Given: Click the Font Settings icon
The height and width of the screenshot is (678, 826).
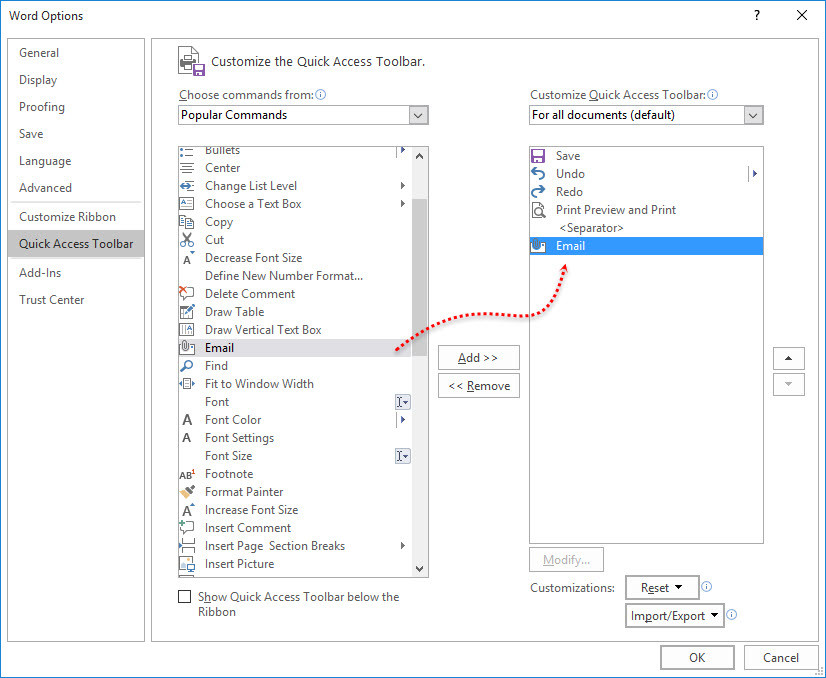Looking at the screenshot, I should [x=186, y=438].
